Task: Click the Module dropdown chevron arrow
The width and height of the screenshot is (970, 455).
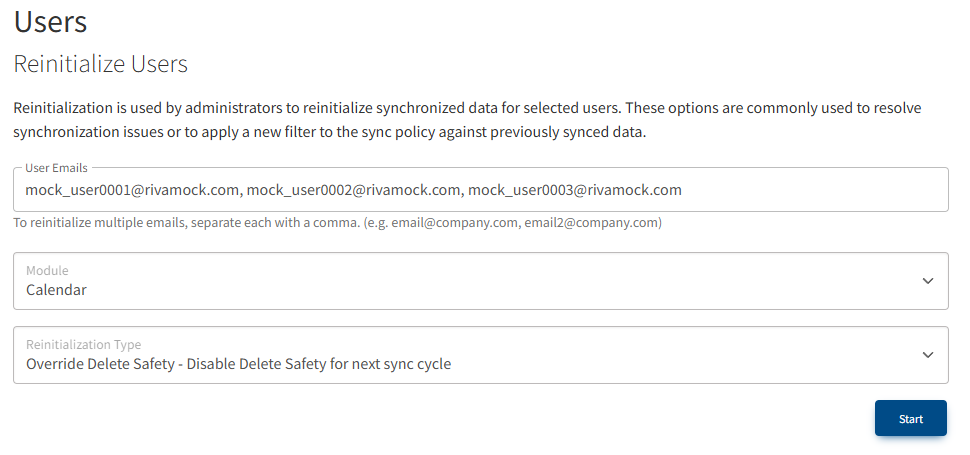Action: 927,281
